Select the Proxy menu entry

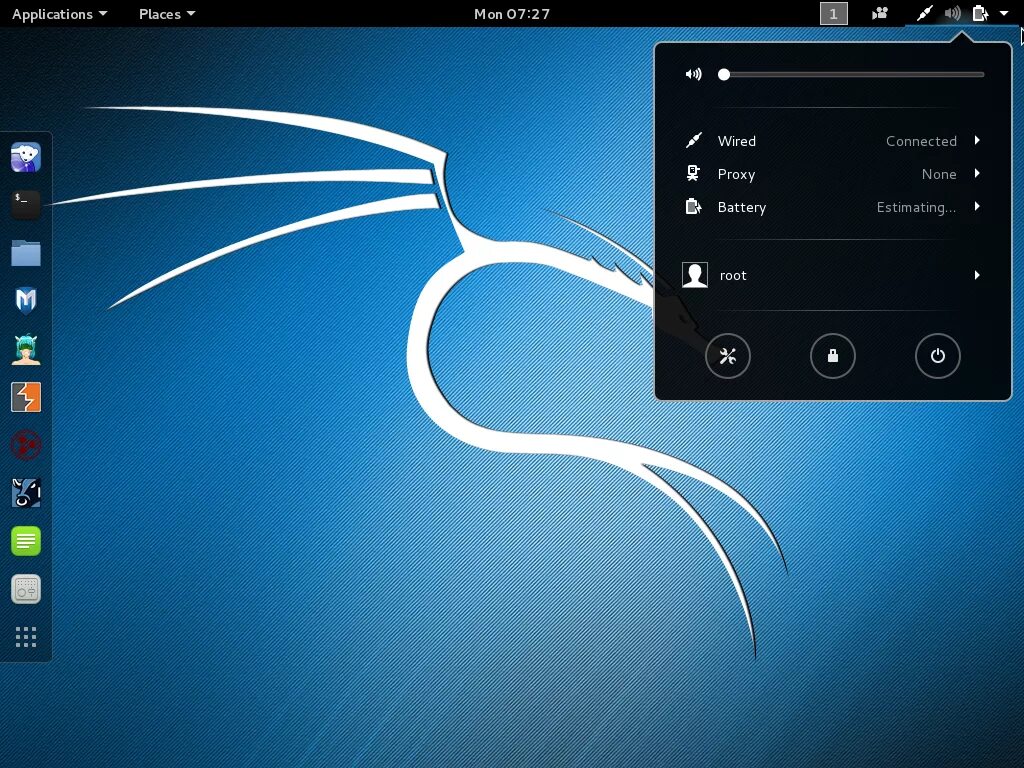click(833, 174)
